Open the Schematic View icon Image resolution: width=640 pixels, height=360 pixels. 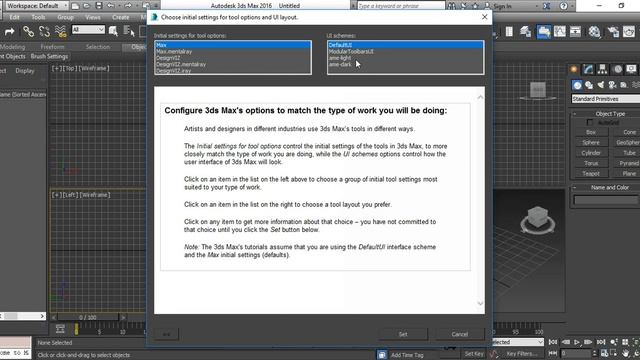click(x=575, y=31)
